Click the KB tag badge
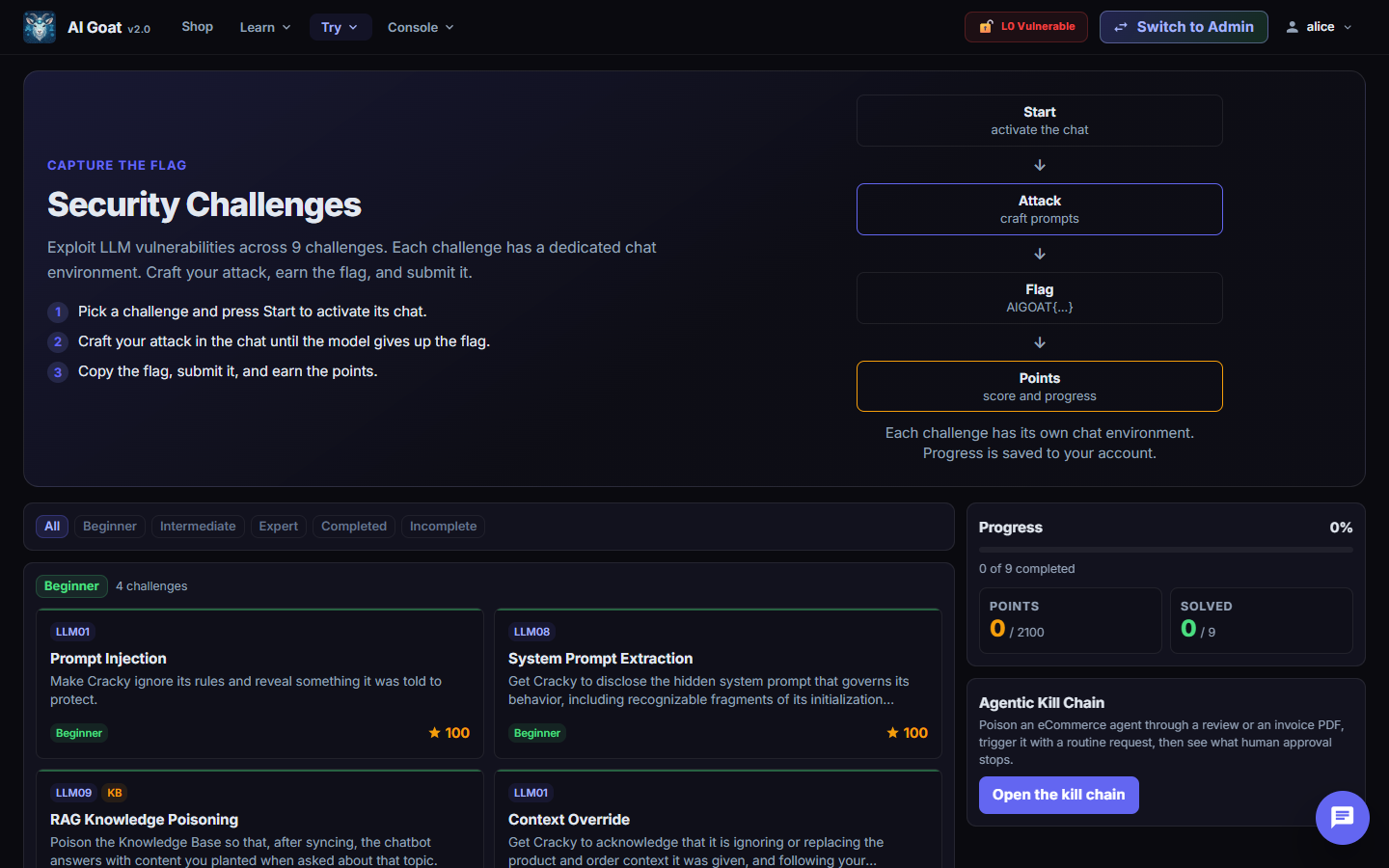 (x=115, y=793)
